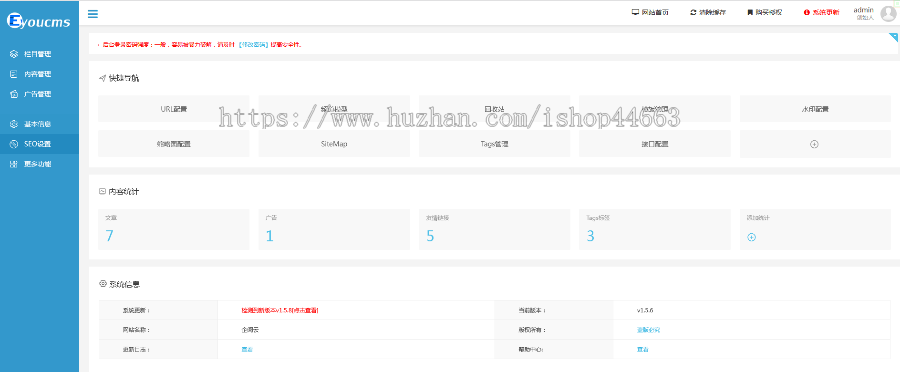
Task: Click the clear cache refresh icon
Action: tap(693, 12)
